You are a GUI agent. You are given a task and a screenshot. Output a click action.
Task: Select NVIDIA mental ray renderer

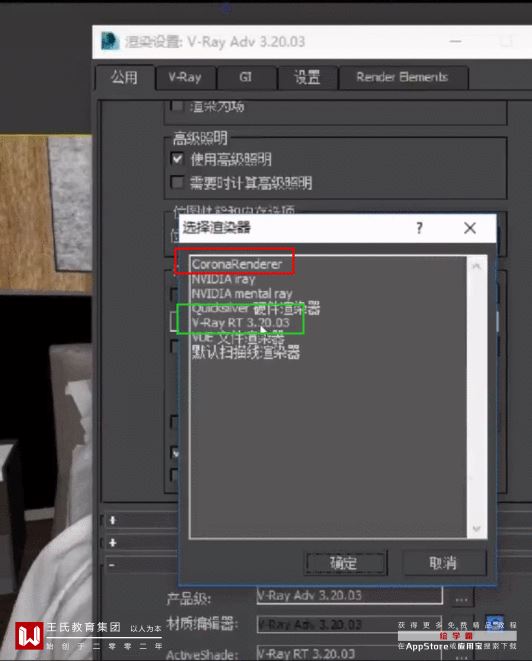[242, 294]
